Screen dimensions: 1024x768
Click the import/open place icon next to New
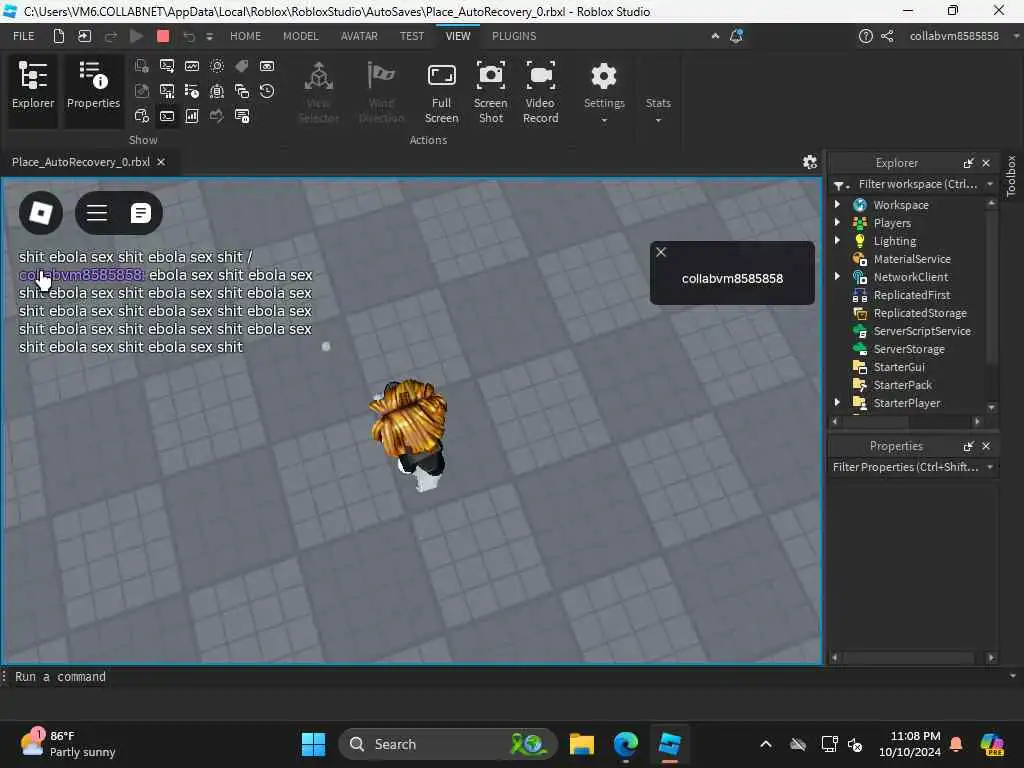coord(85,36)
